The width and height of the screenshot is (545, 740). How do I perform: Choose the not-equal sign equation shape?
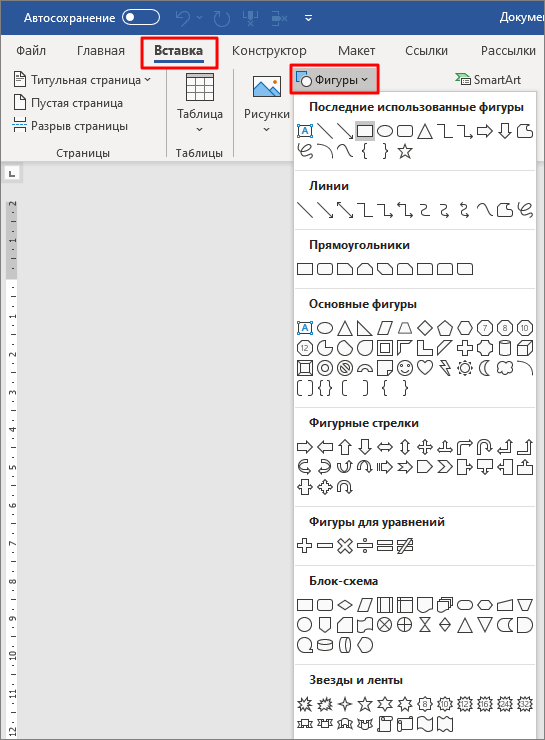(x=405, y=546)
